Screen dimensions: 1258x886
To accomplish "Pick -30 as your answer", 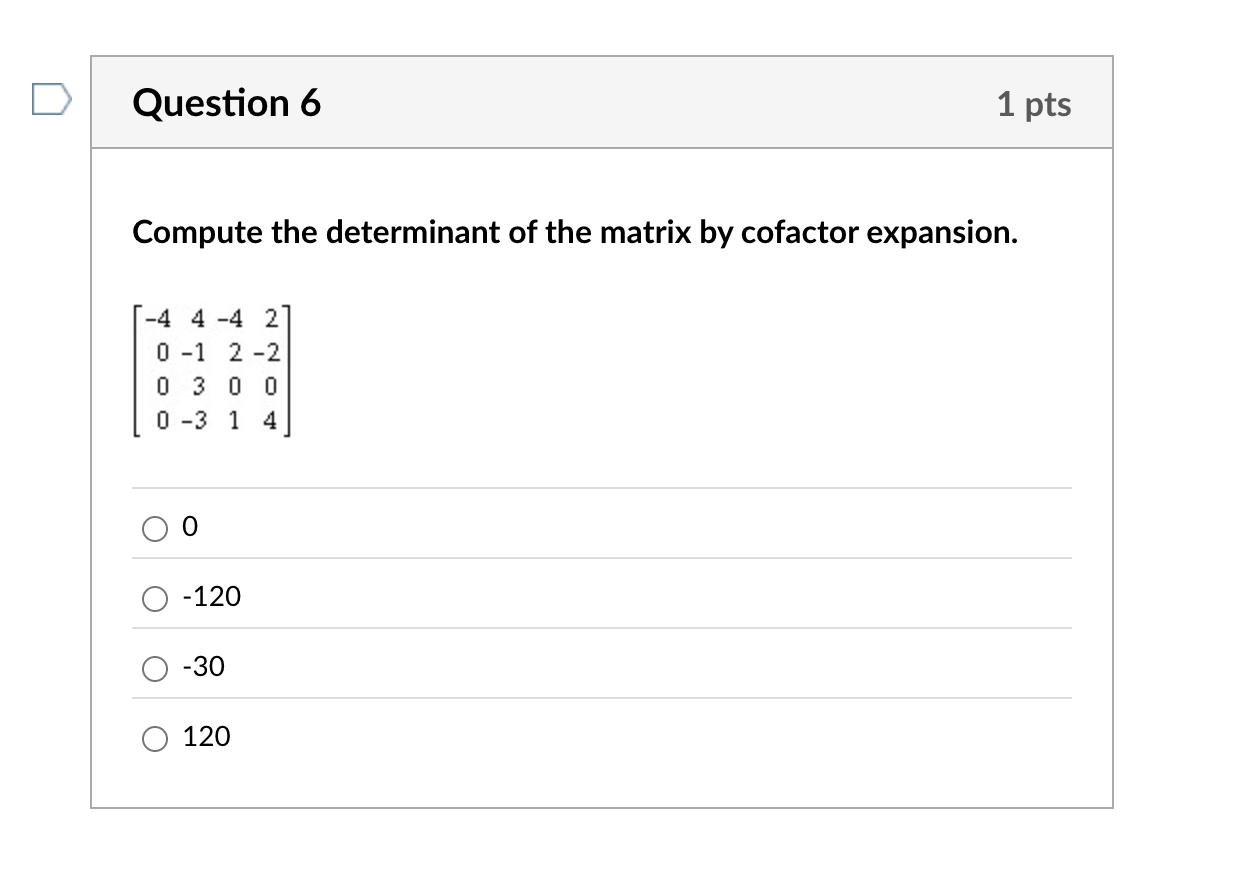I will click(x=155, y=668).
